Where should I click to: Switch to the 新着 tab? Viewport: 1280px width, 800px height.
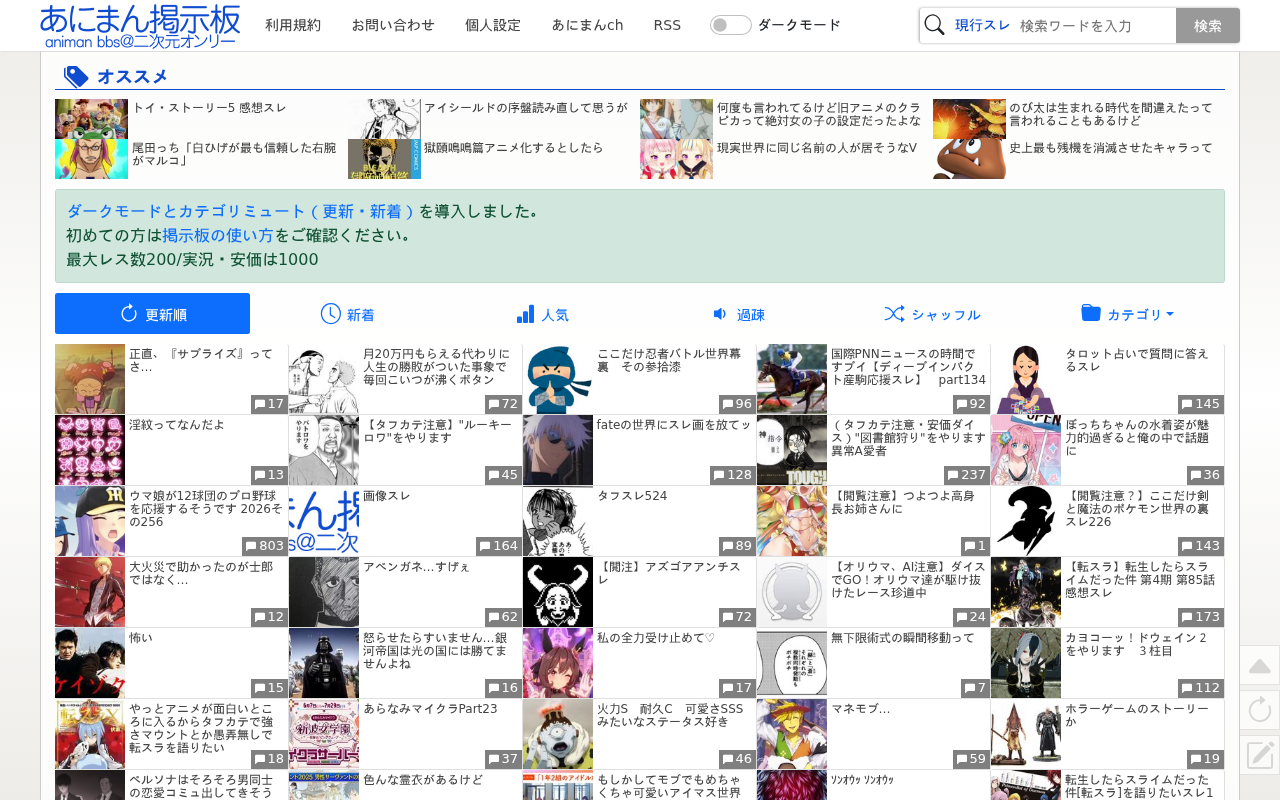[x=347, y=314]
